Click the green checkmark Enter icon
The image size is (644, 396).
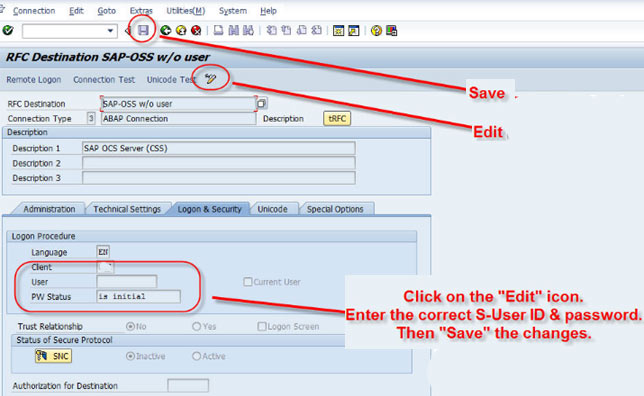[8, 30]
